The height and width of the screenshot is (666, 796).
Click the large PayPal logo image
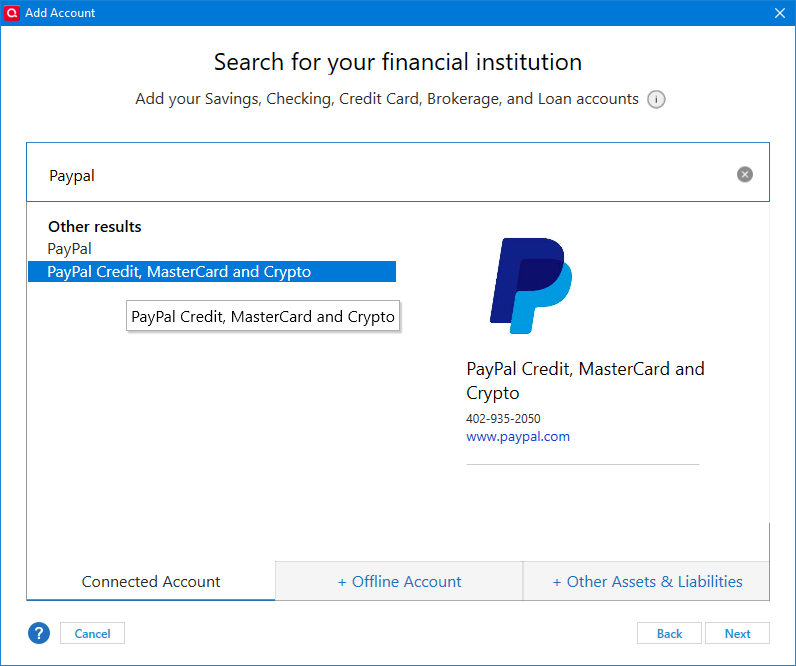coord(531,286)
